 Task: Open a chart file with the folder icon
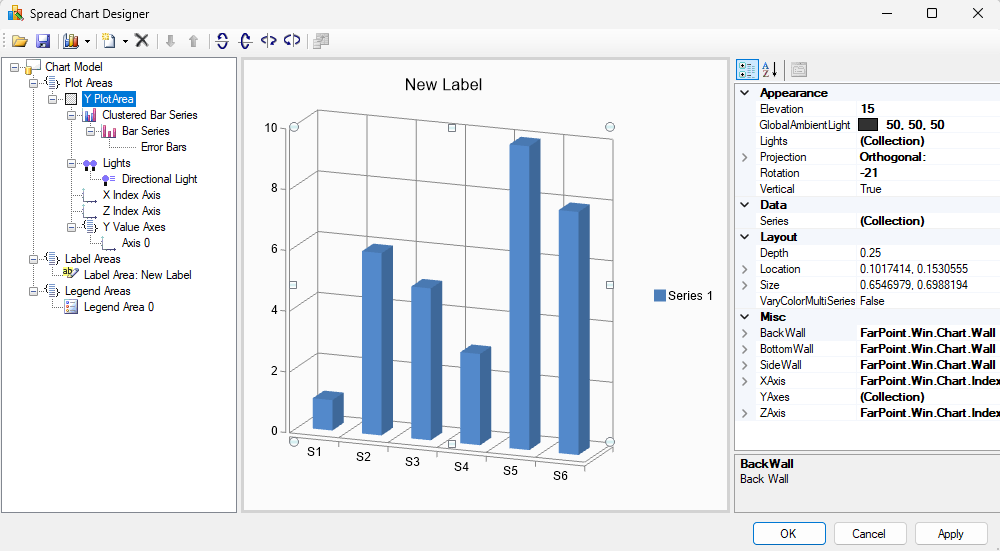20,41
